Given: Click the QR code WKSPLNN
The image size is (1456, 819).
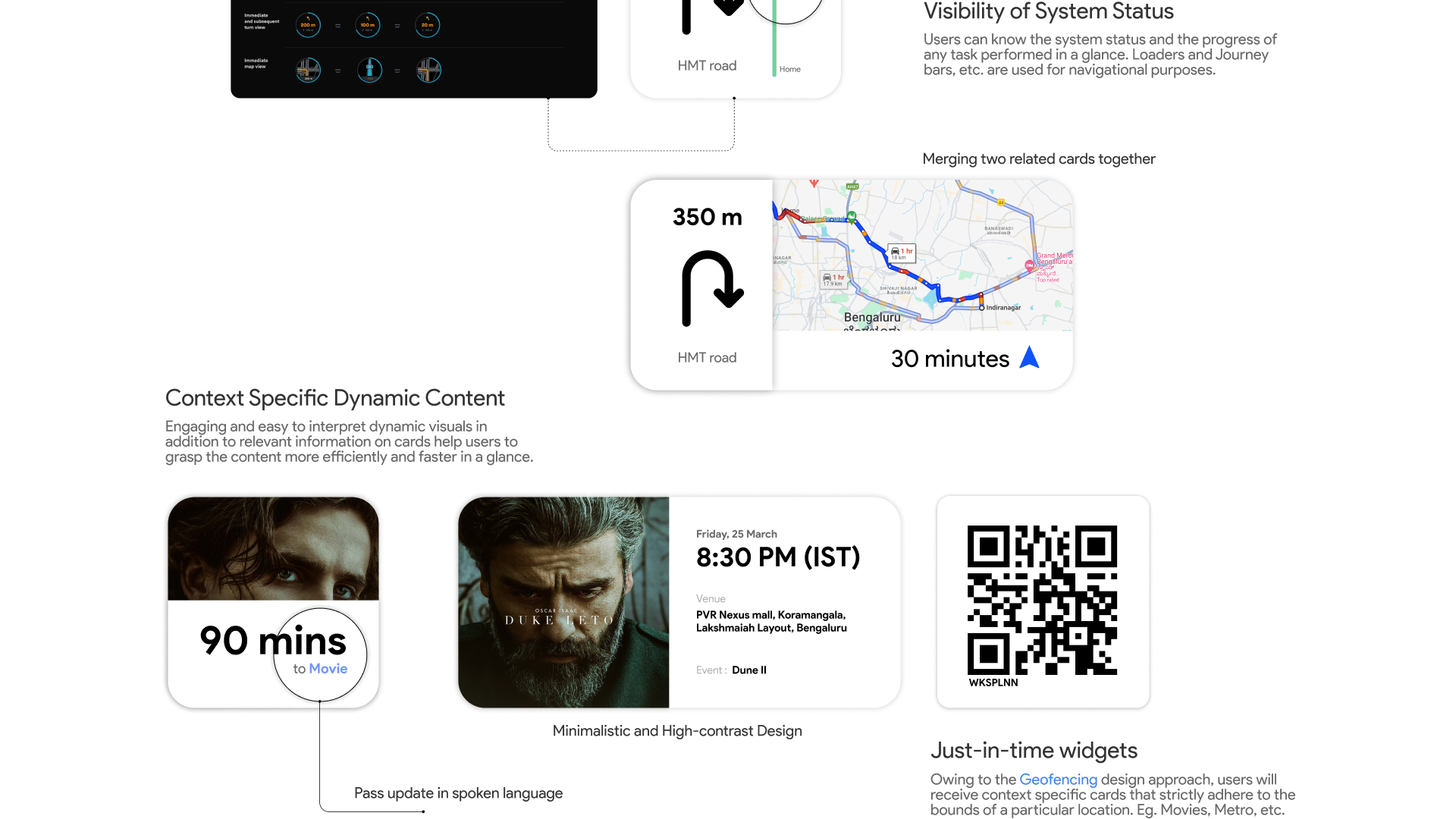Looking at the screenshot, I should [x=1042, y=600].
